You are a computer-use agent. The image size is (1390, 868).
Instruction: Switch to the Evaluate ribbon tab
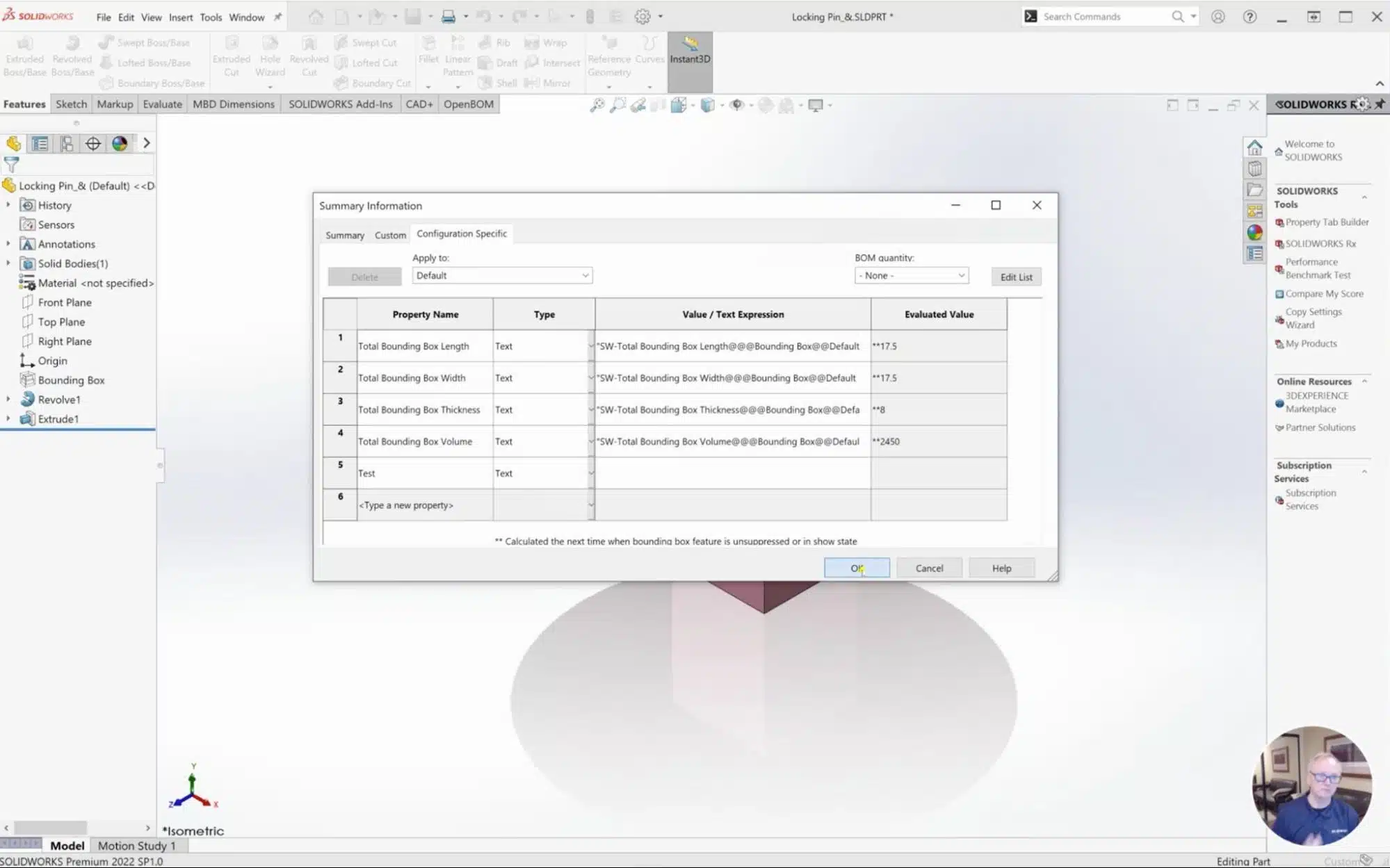pos(162,104)
